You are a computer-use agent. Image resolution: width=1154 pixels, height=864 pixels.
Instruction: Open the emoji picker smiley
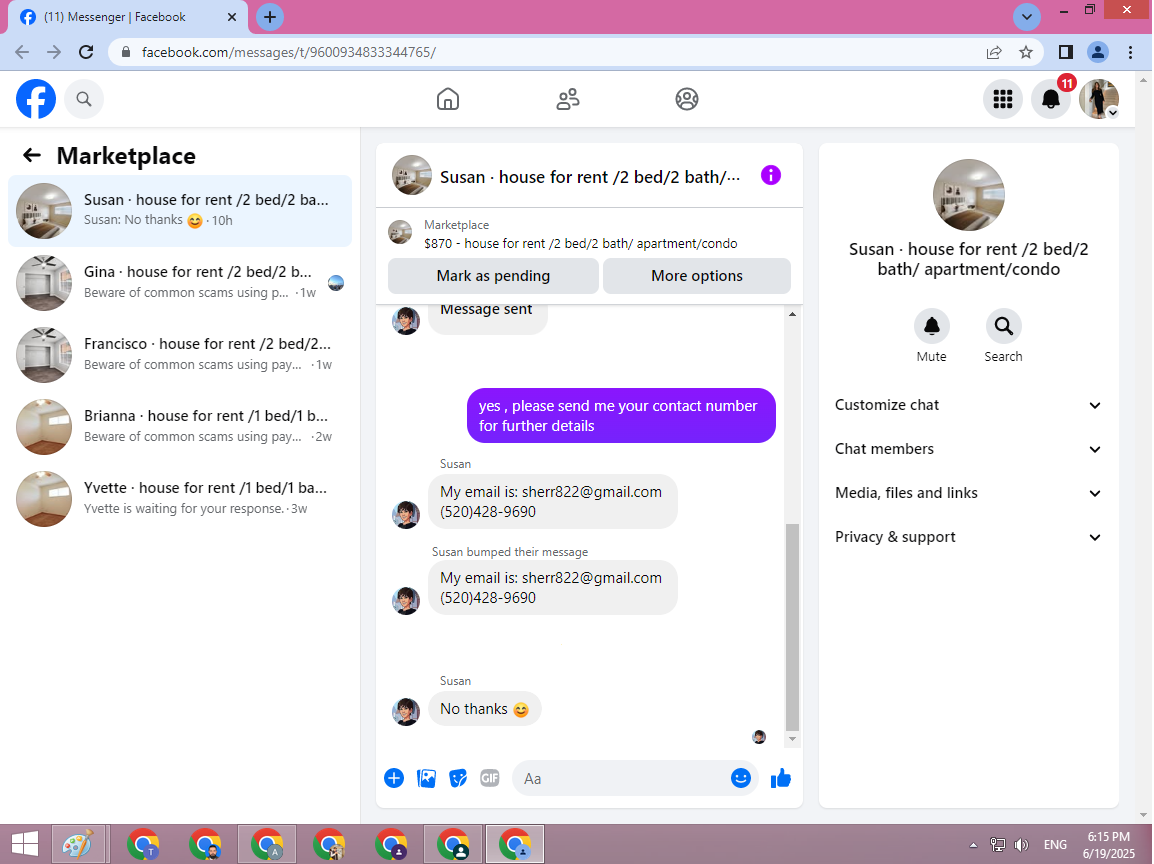[x=740, y=778]
